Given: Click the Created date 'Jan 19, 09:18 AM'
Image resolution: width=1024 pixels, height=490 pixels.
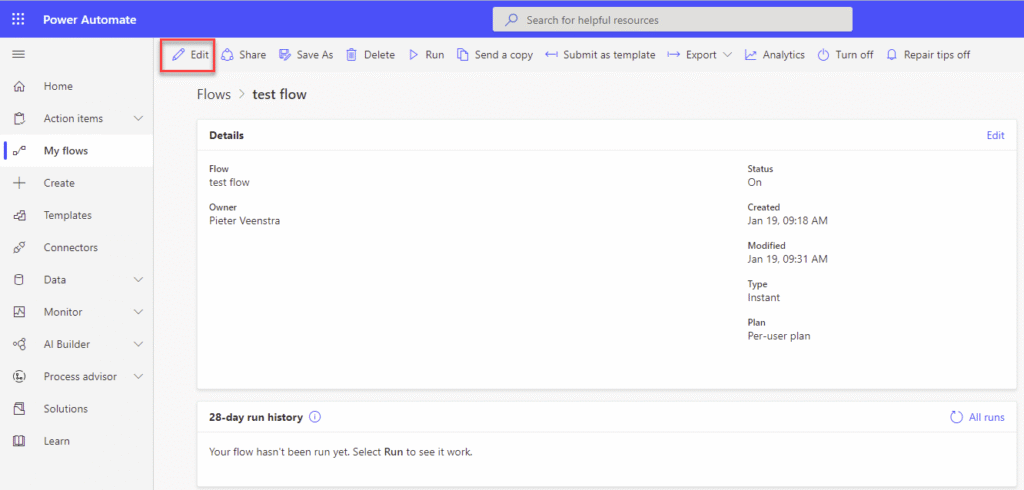Looking at the screenshot, I should coord(788,221).
